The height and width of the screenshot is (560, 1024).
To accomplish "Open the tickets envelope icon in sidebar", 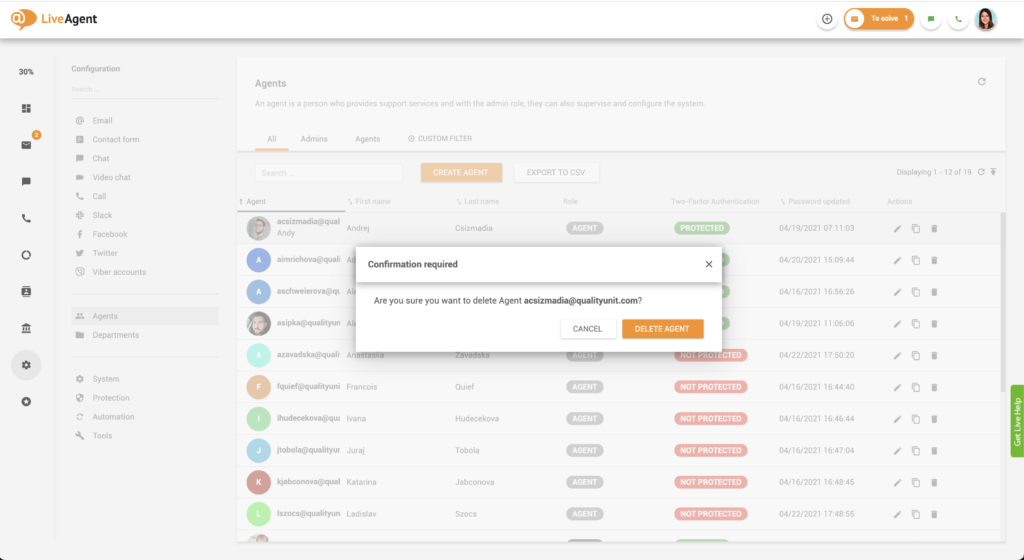I will point(26,145).
